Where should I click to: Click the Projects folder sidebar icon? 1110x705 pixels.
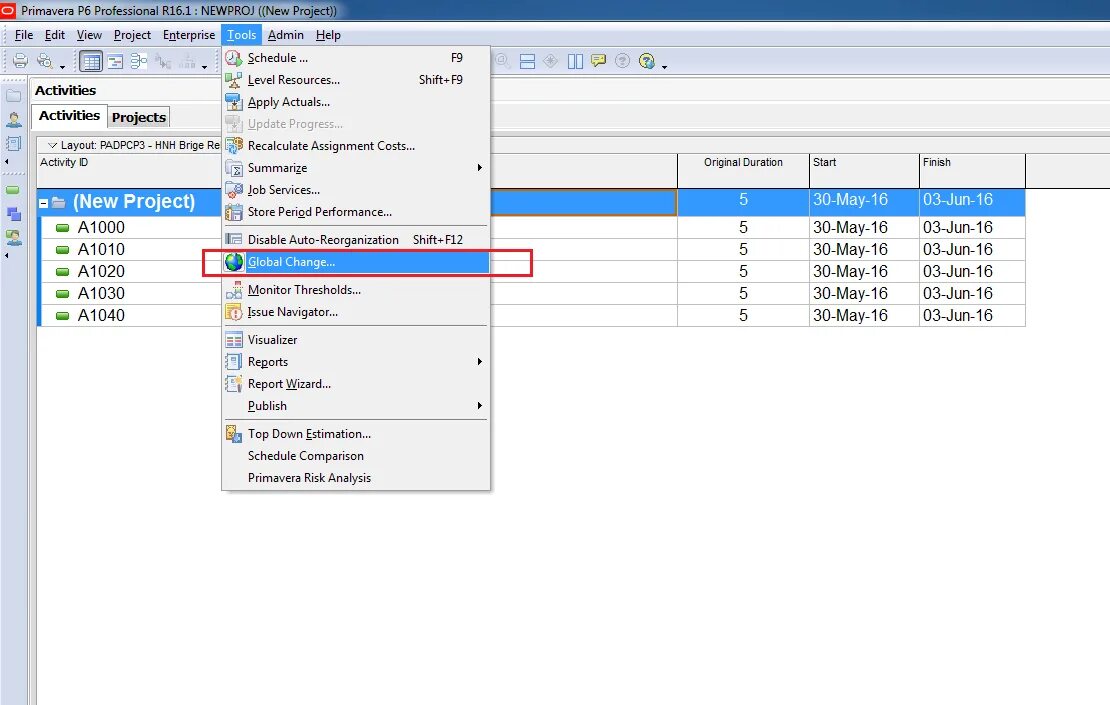(x=13, y=96)
